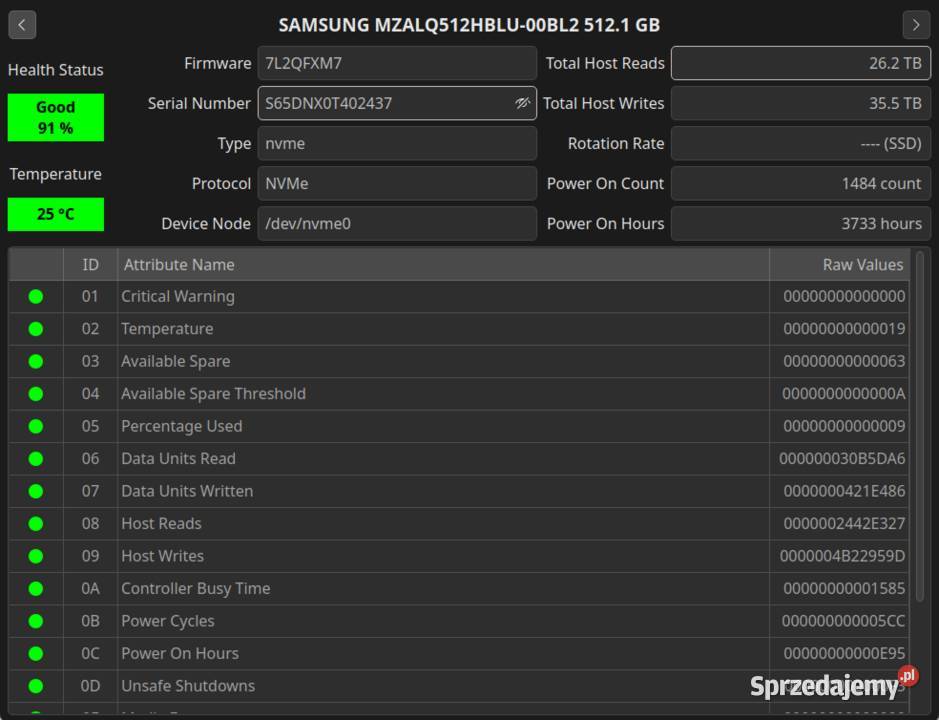Click the Raw Values column header
The width and height of the screenshot is (939, 720).
point(839,265)
